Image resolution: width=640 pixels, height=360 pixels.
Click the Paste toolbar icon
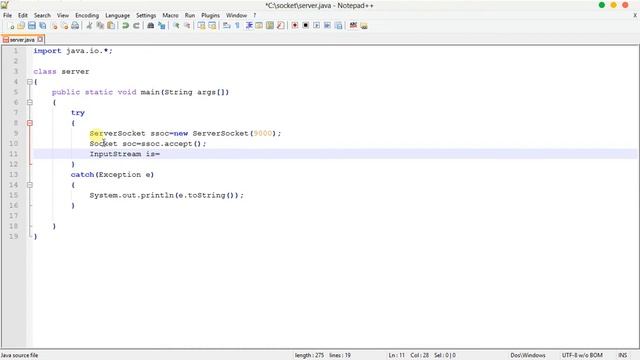111,26
